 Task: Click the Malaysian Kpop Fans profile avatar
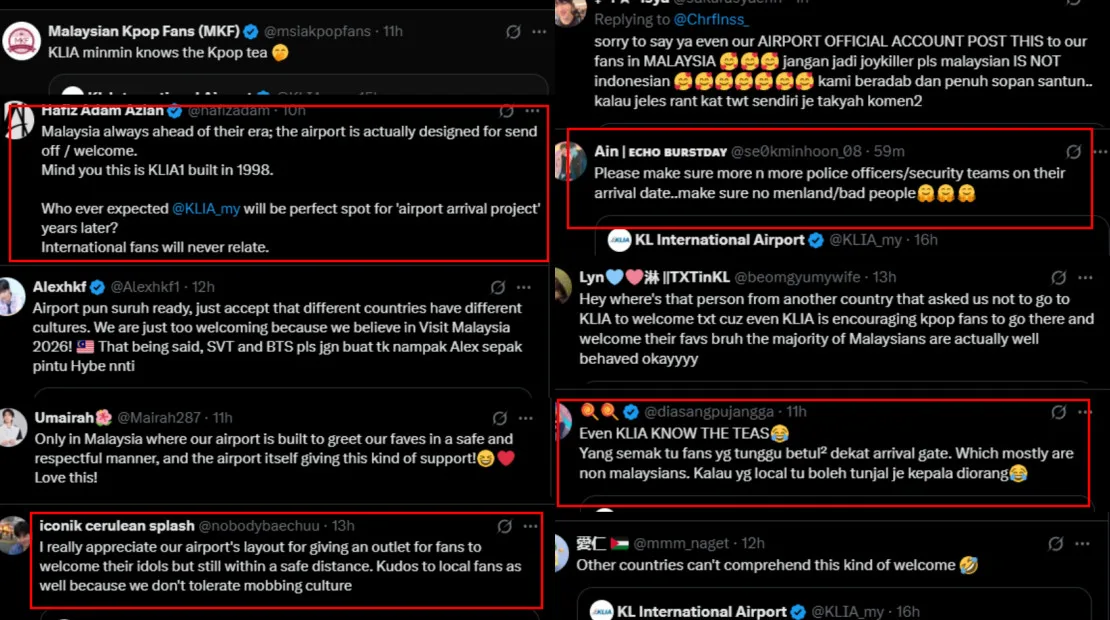click(x=21, y=41)
